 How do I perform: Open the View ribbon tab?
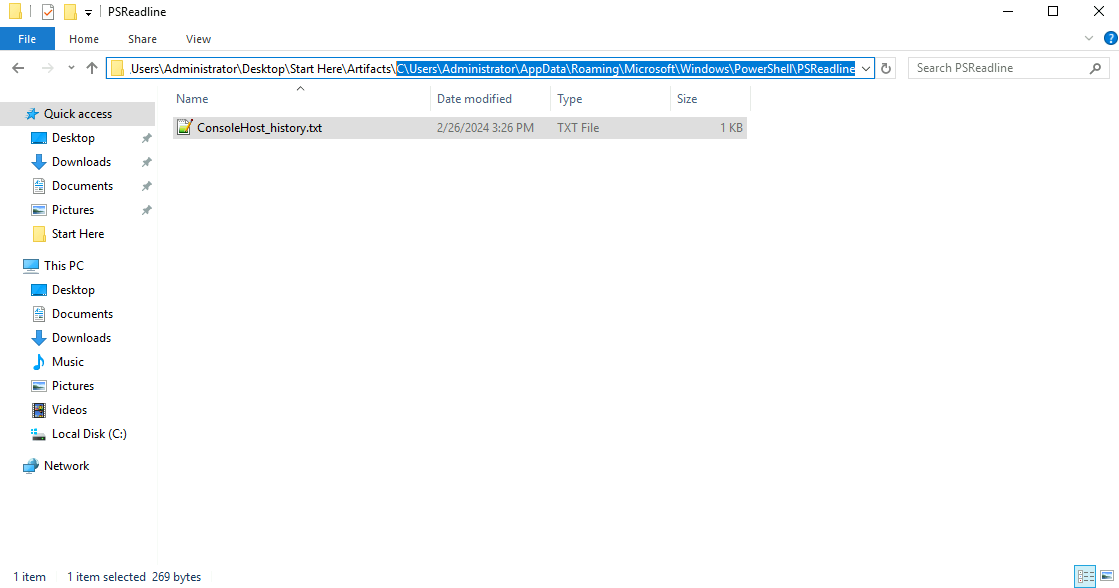click(x=198, y=39)
